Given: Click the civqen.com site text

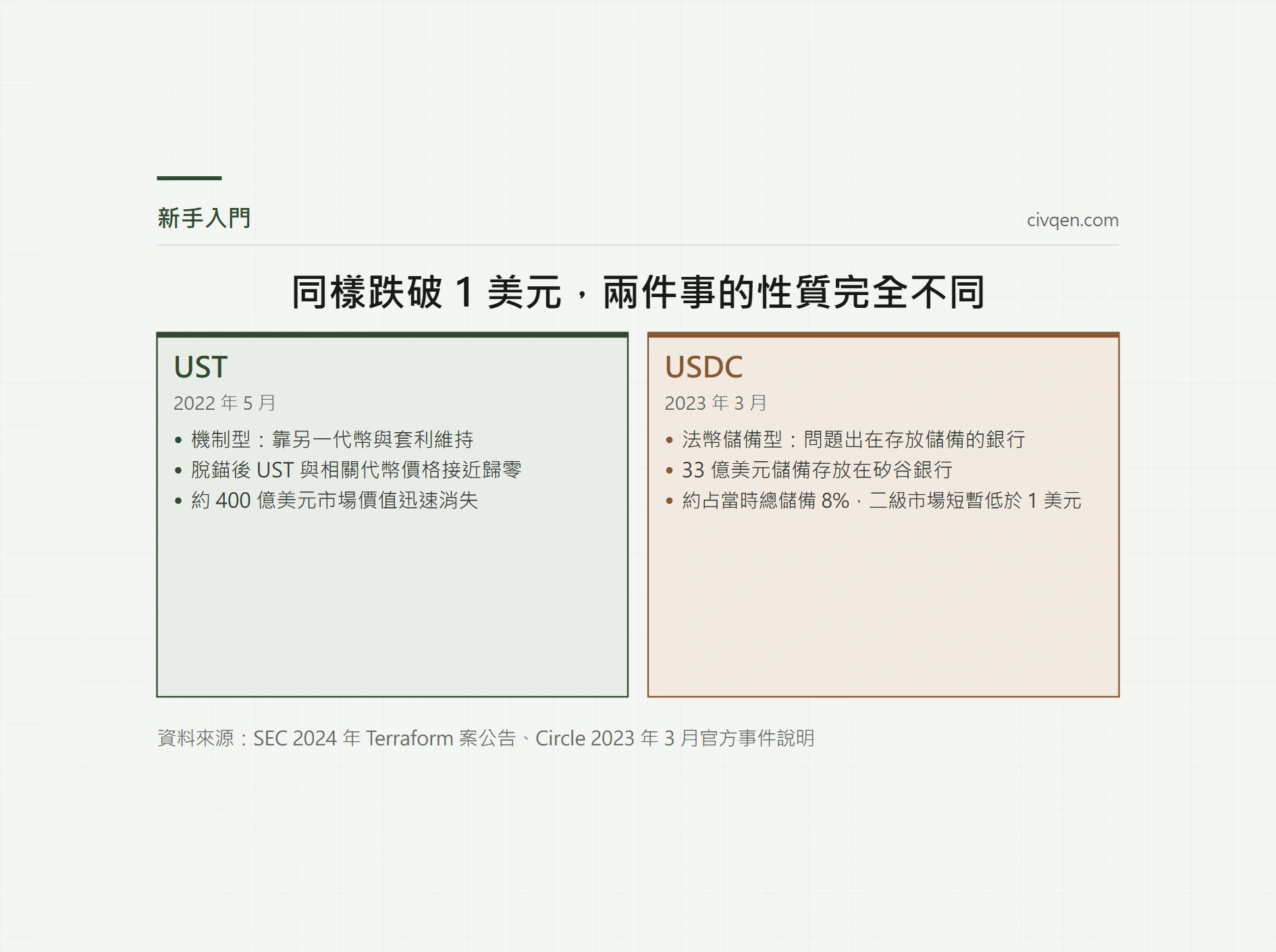Looking at the screenshot, I should point(1072,220).
